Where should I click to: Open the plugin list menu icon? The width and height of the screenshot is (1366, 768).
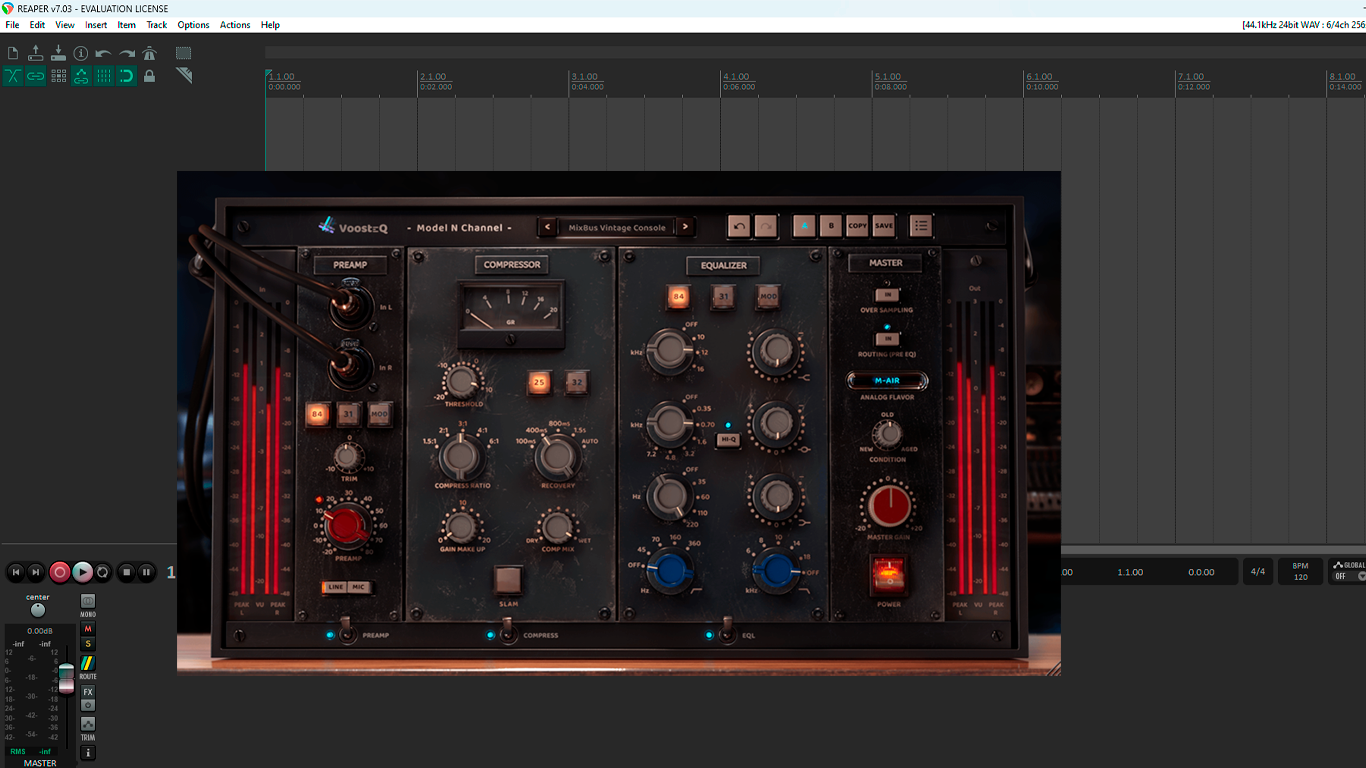[921, 226]
